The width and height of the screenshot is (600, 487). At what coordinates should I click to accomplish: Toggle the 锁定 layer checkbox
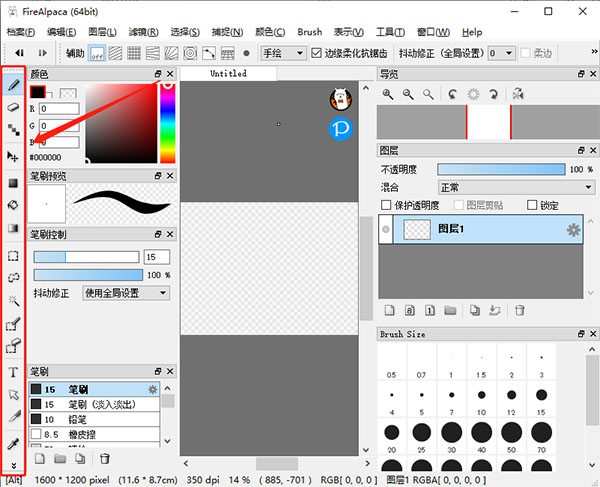(x=532, y=205)
